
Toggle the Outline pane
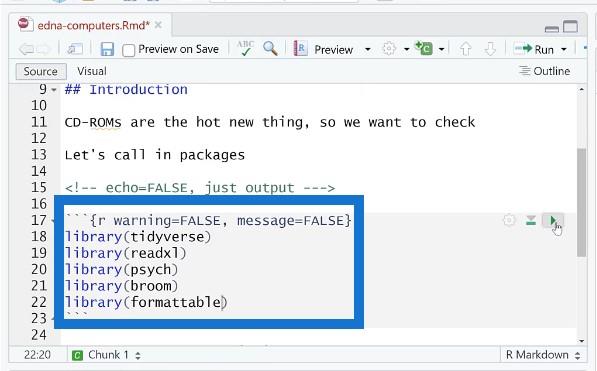click(x=544, y=71)
